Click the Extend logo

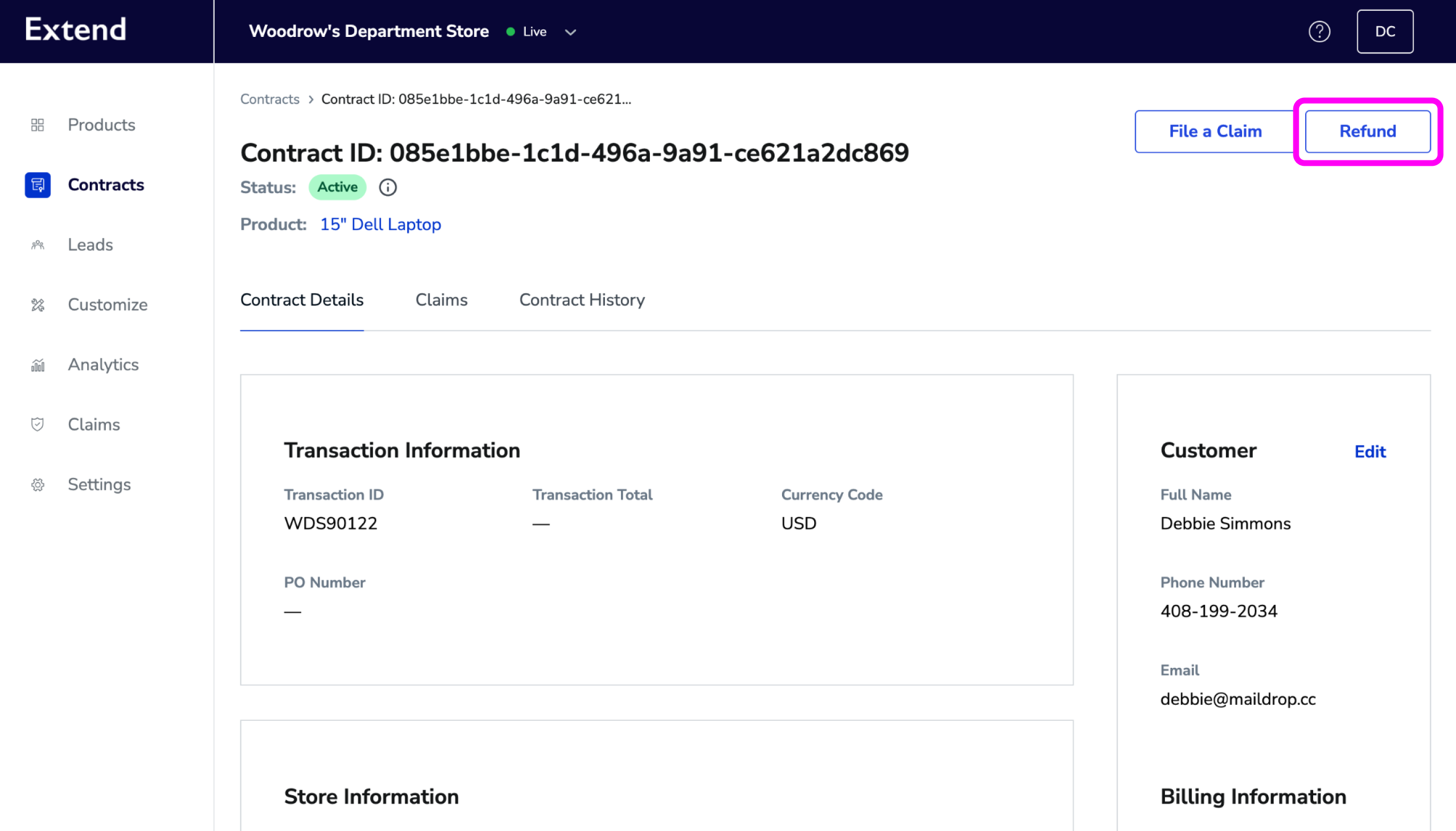coord(75,29)
